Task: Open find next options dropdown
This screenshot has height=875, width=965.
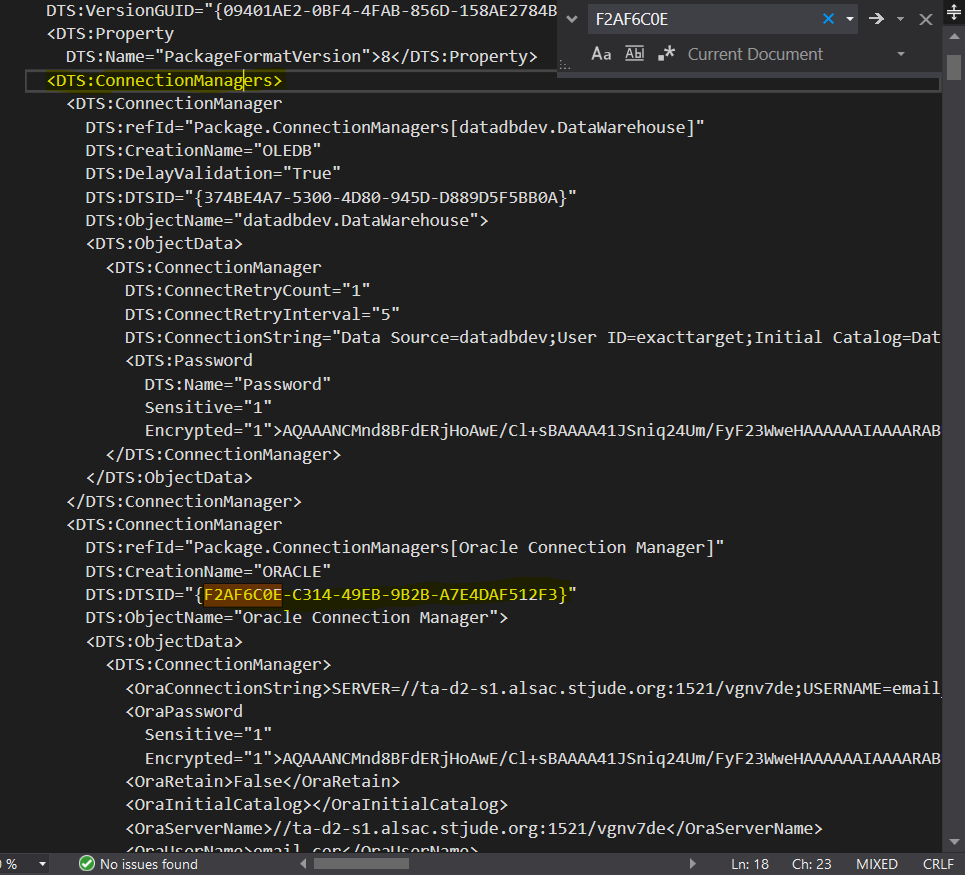Action: [900, 19]
